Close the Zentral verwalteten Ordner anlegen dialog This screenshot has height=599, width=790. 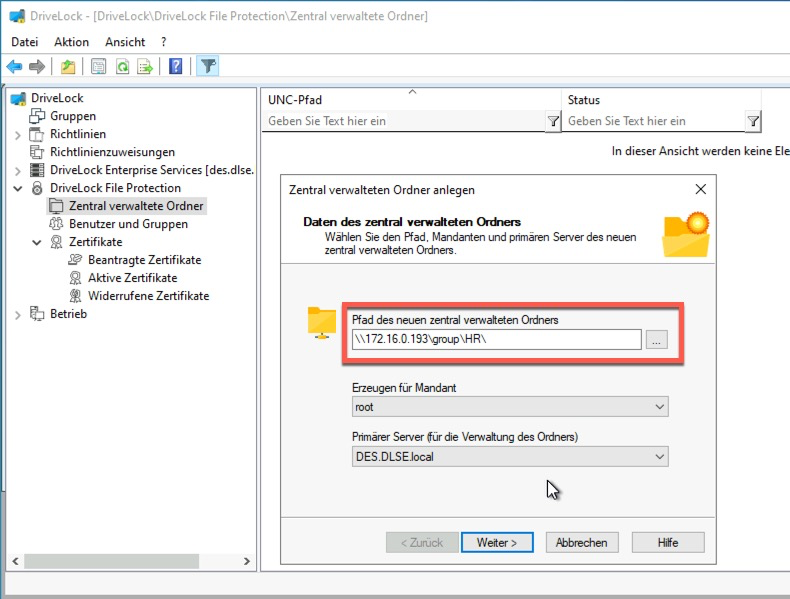[x=700, y=189]
